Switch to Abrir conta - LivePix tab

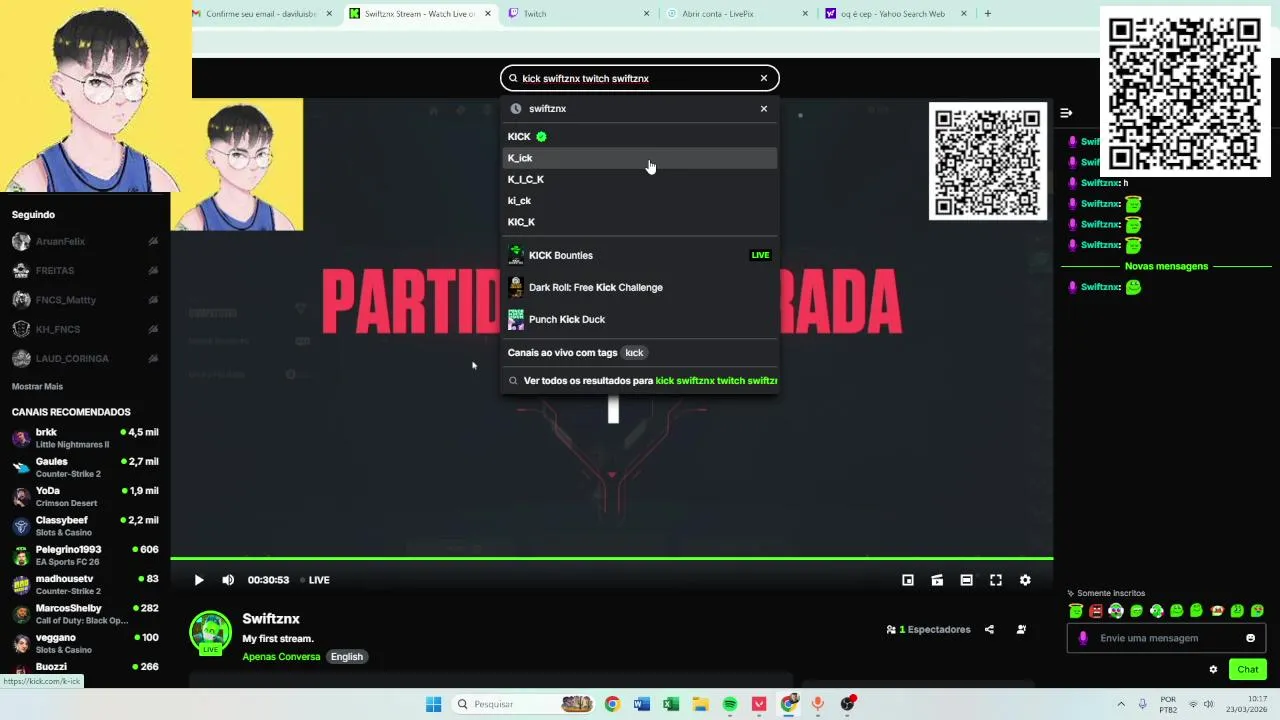click(x=738, y=14)
